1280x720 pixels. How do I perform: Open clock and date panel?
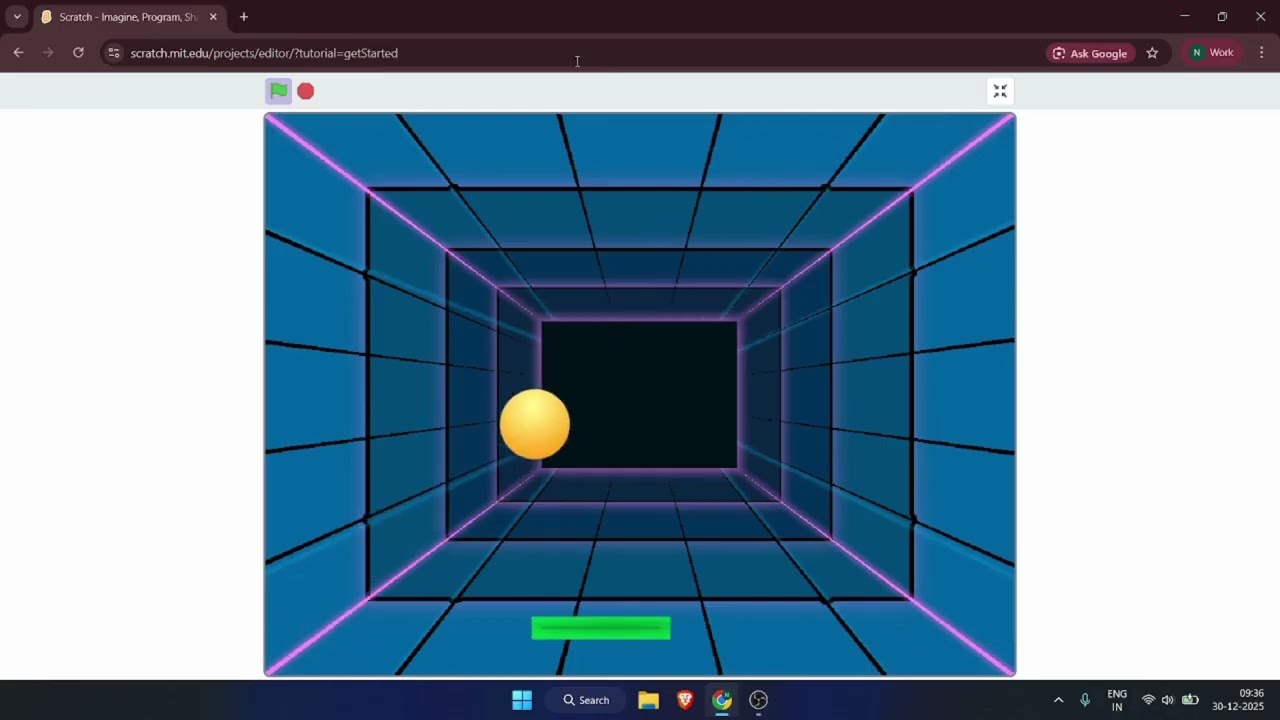(1238, 700)
